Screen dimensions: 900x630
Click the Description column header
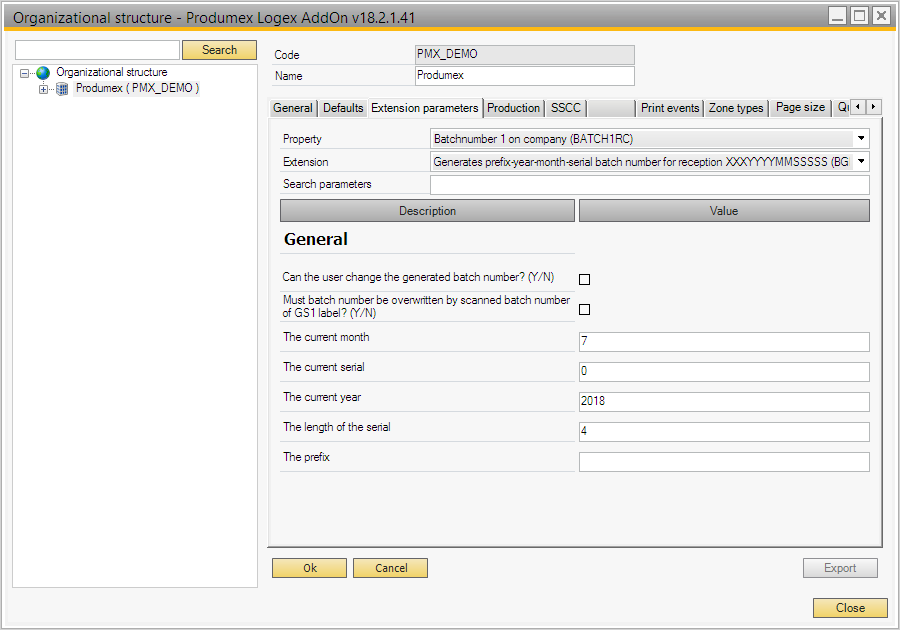(427, 211)
